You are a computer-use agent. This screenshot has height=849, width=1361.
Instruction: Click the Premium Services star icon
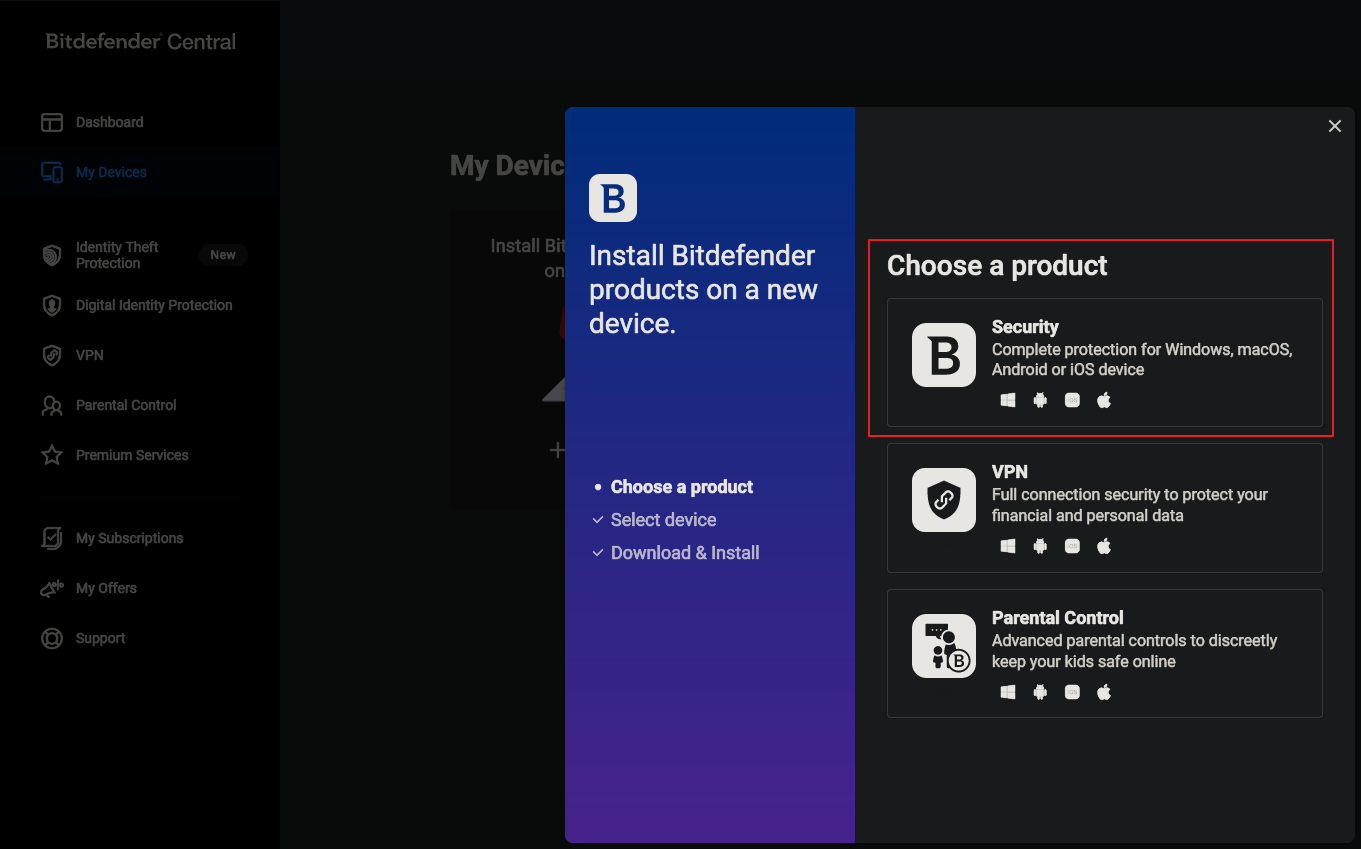click(x=52, y=455)
